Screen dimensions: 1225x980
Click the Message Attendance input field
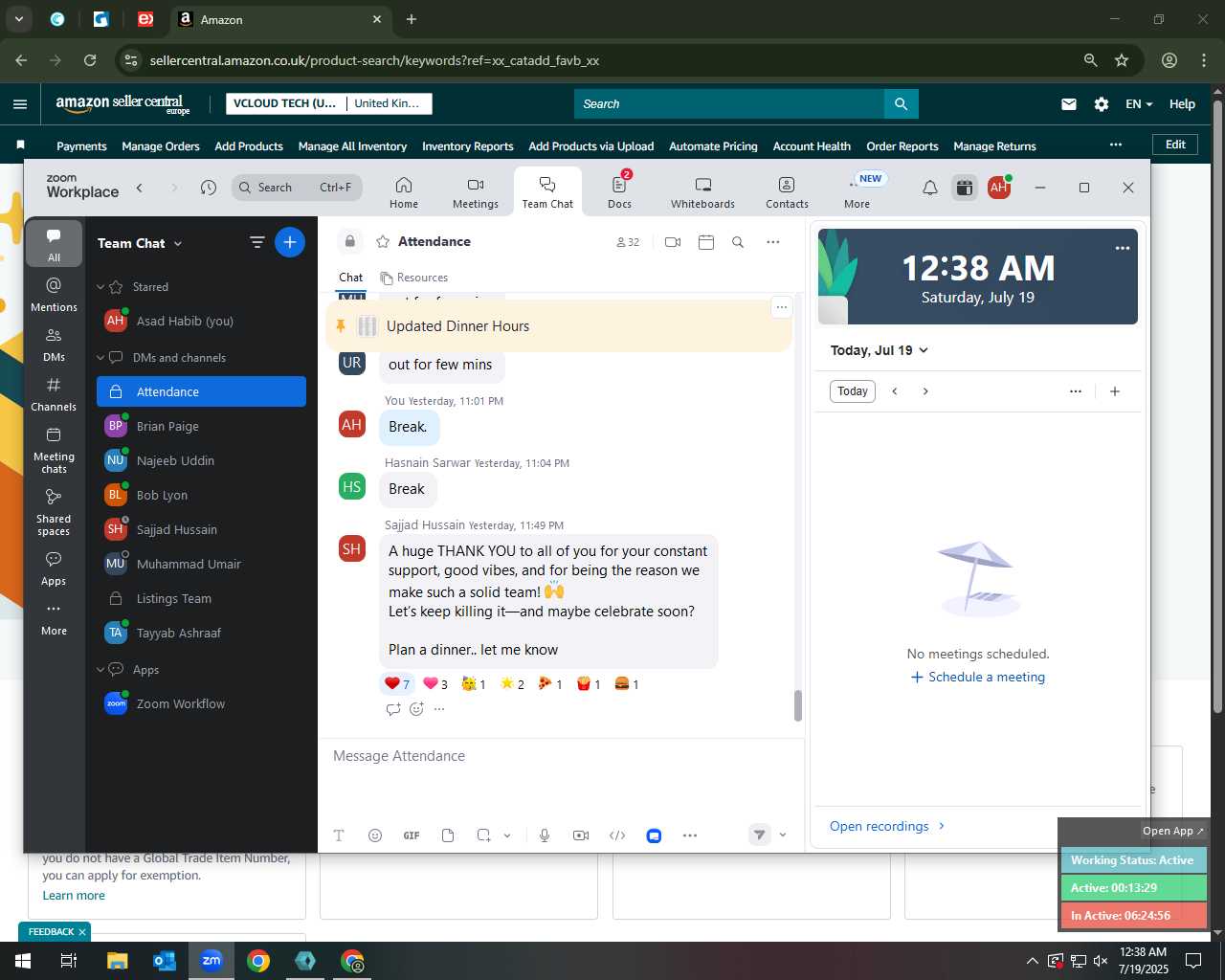pos(561,756)
